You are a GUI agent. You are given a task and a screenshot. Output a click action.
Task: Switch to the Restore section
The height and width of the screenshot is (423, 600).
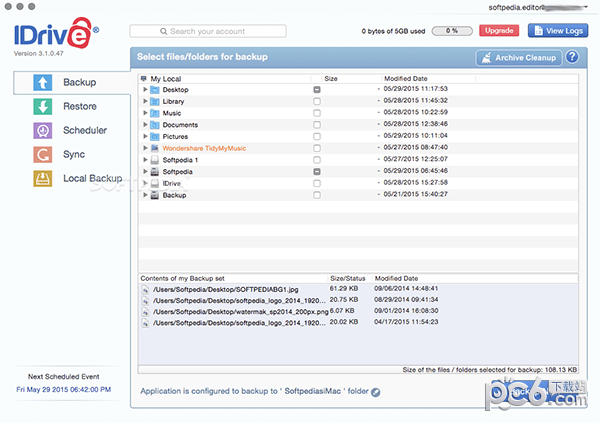pos(80,106)
